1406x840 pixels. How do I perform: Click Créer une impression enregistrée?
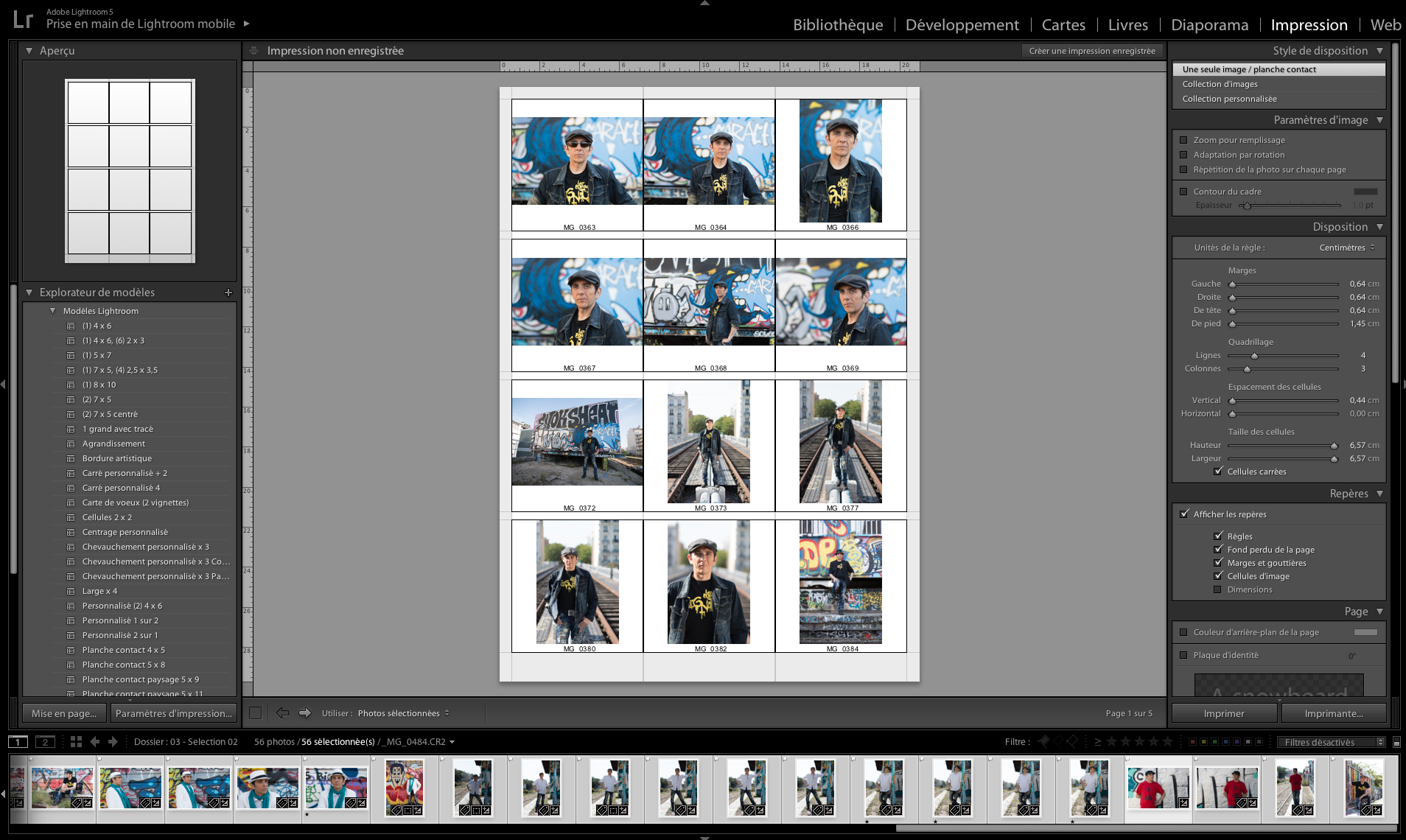(1091, 51)
